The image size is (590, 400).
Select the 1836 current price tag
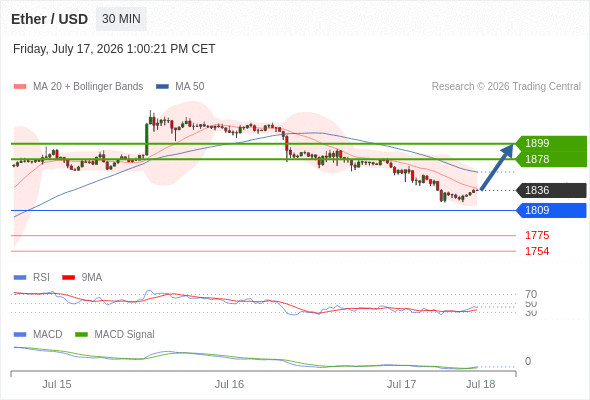coord(551,190)
